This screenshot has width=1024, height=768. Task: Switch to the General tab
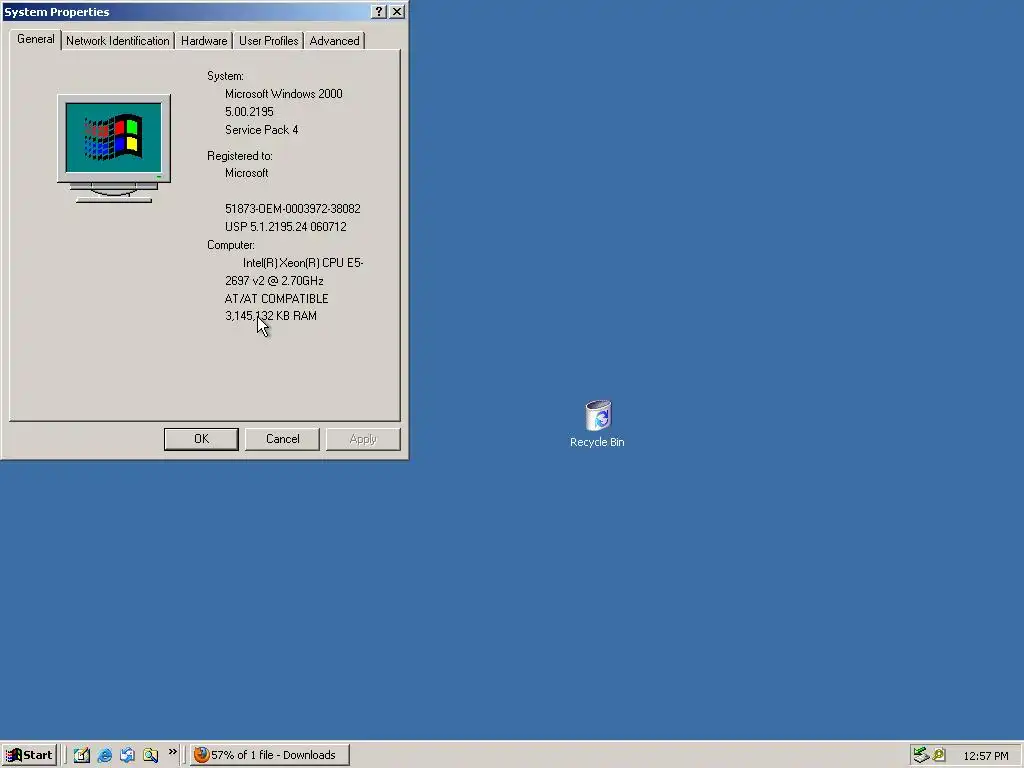[36, 39]
